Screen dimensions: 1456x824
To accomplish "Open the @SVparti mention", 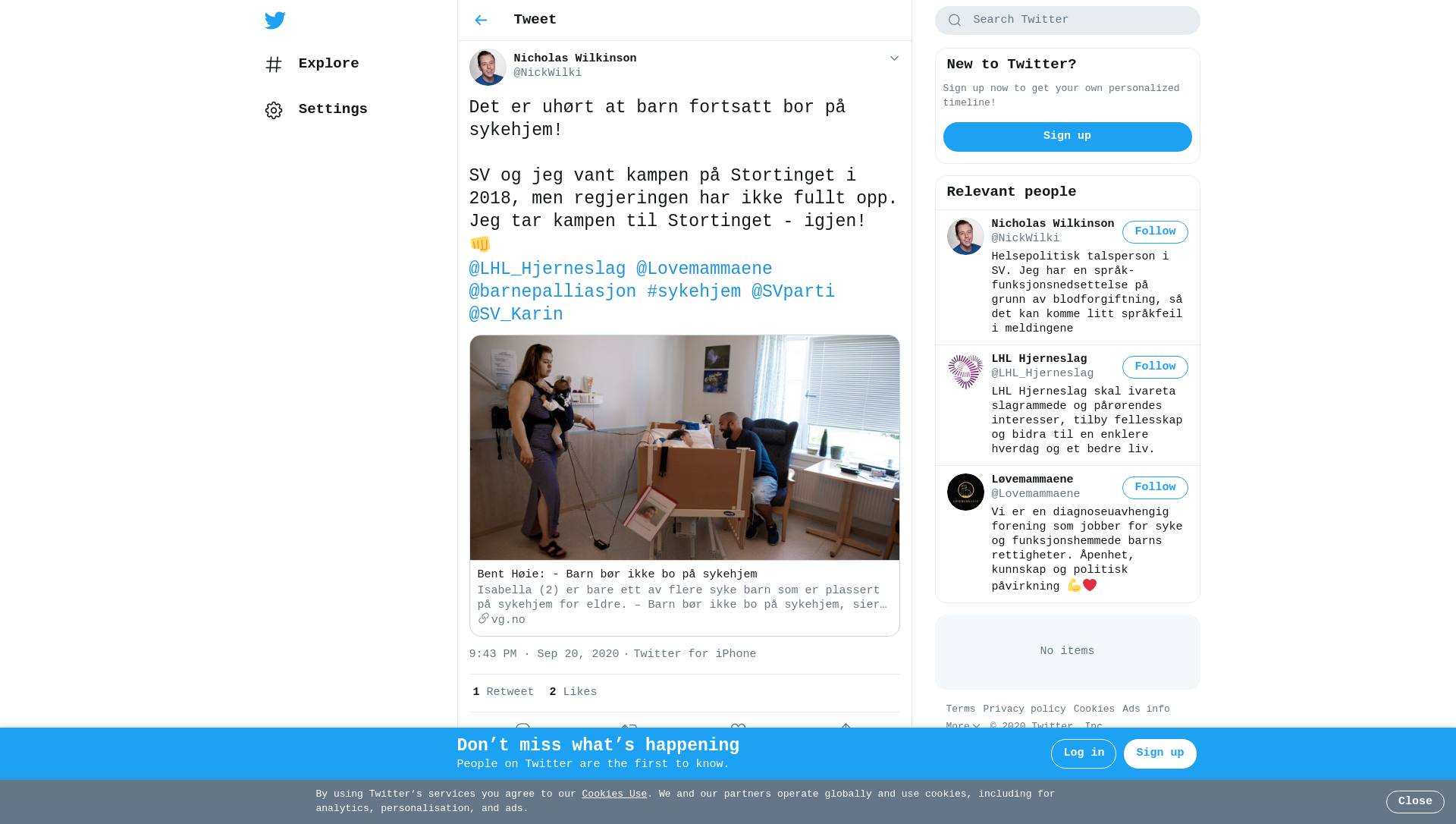I will pyautogui.click(x=793, y=292).
